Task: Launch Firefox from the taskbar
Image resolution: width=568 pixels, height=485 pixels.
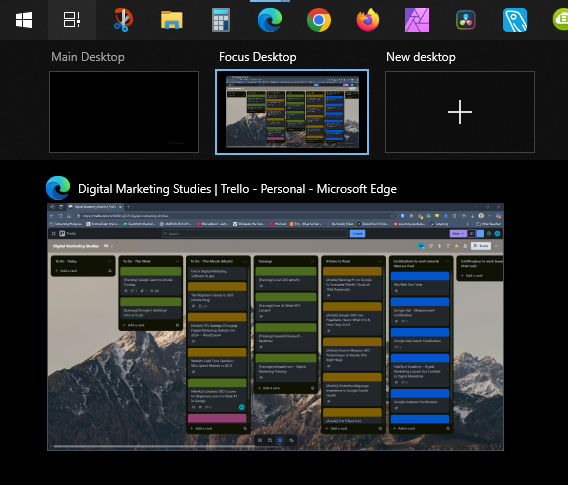Action: [x=368, y=20]
